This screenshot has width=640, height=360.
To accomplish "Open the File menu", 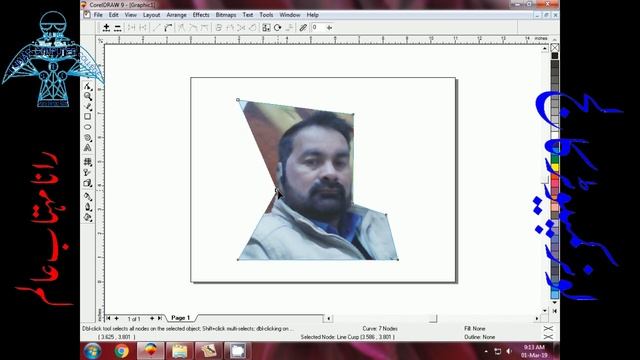I will point(98,15).
